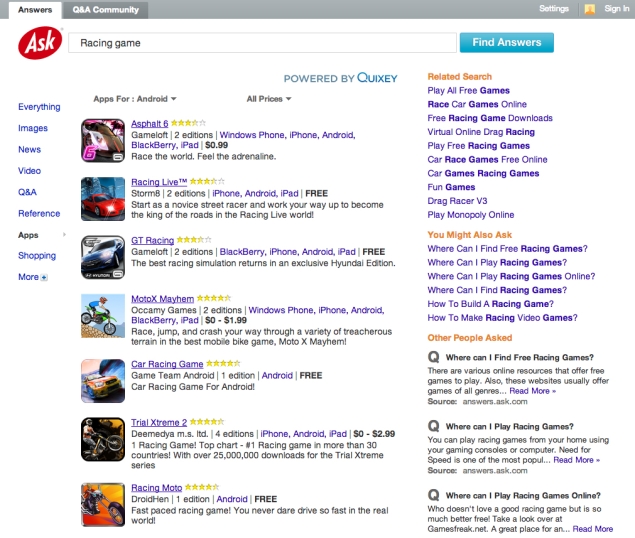Open the Asphalt 6 title link
This screenshot has width=635, height=538.
(x=149, y=124)
